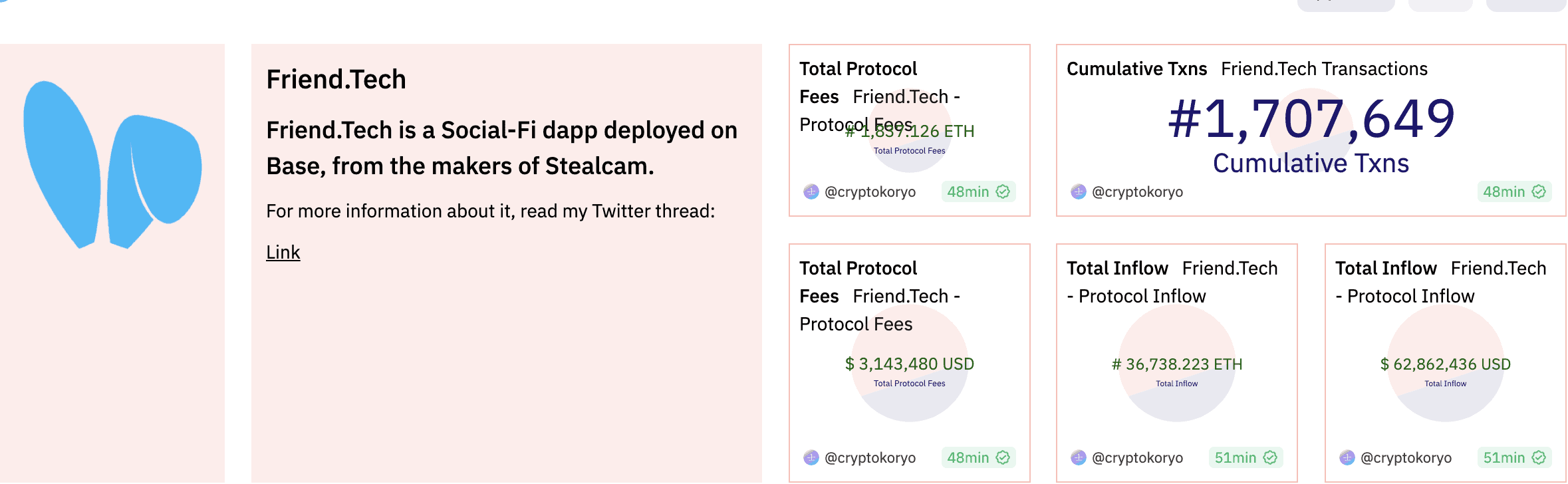Click the 51min badge on ETH Inflow card
Screen dimensions: 1568x484
(1235, 457)
